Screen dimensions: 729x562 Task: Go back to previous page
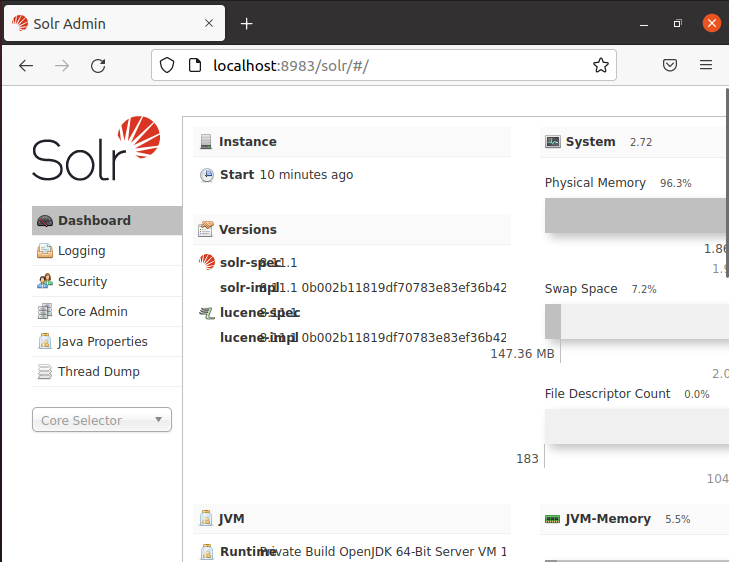coord(26,66)
